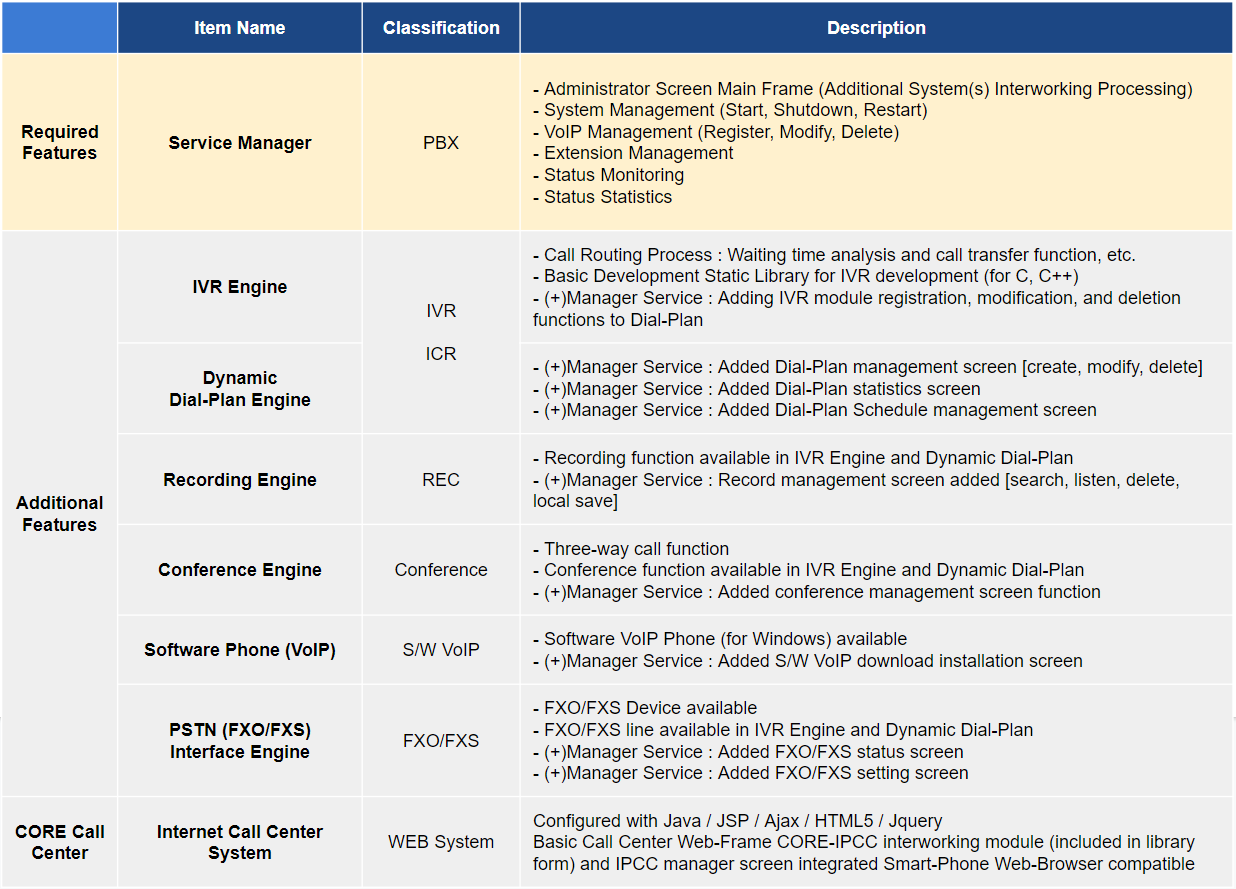Viewport: 1236px width, 889px height.
Task: Click the Item Name column header
Action: pos(239,28)
